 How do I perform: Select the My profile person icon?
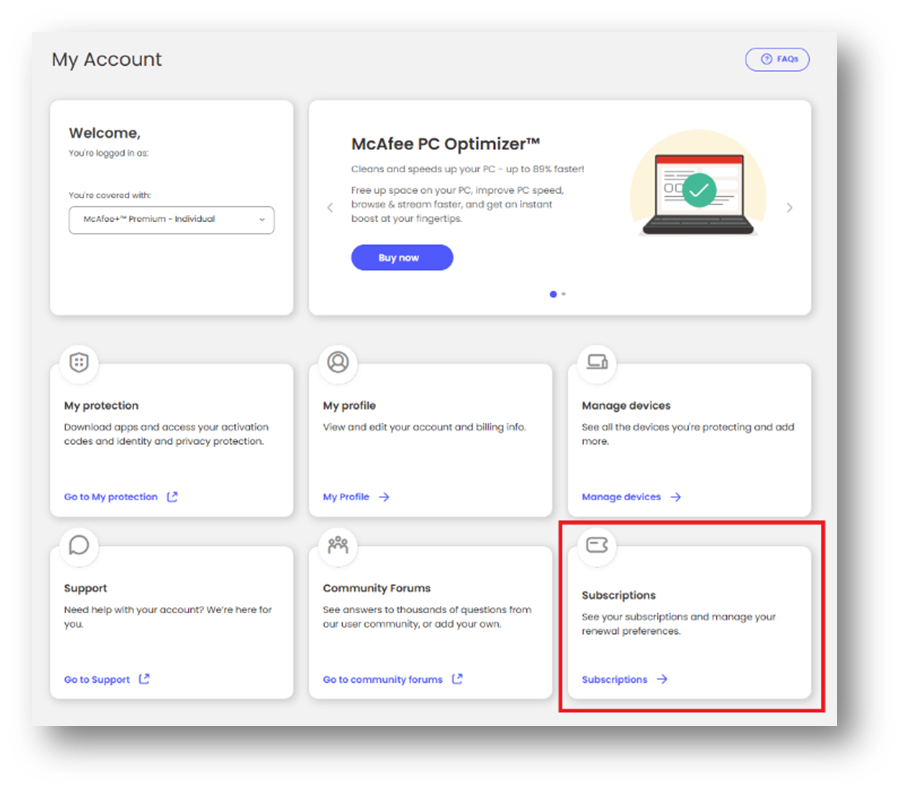[337, 363]
